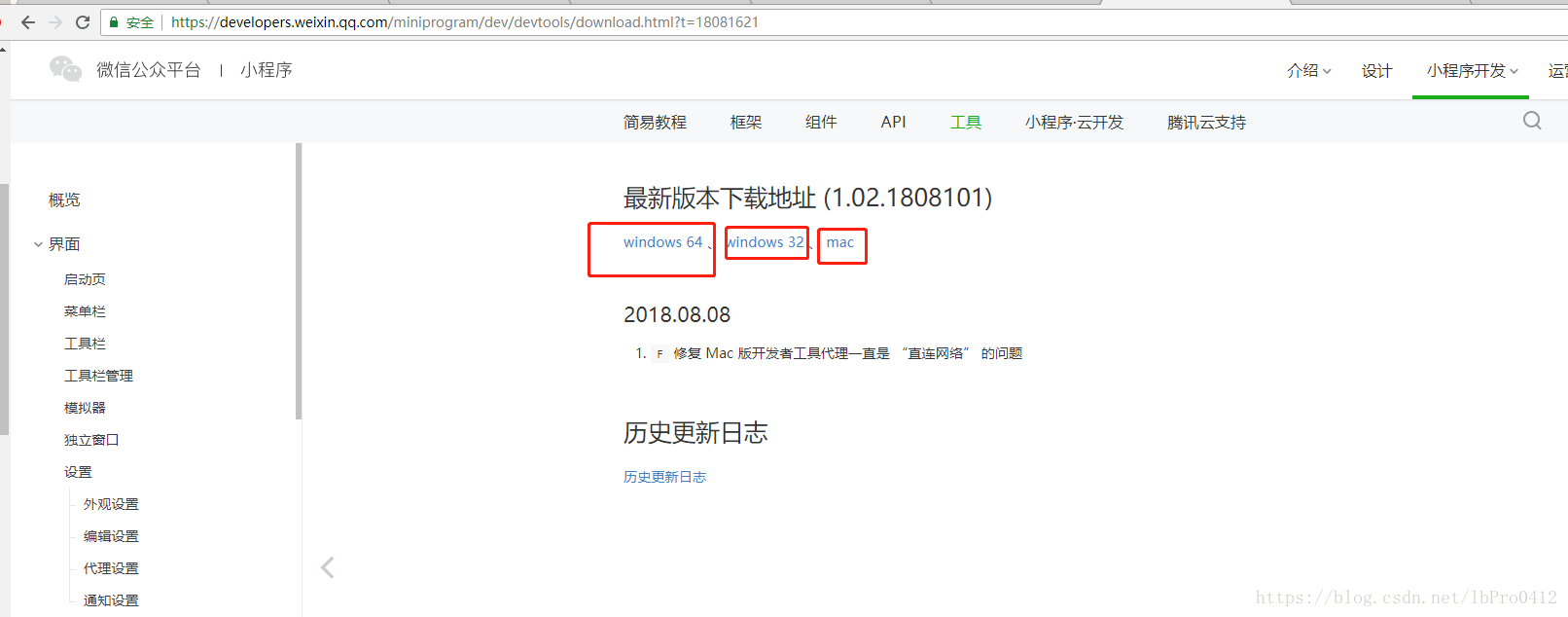The image size is (1568, 617).
Task: Open 编辑设置 sidebar item
Action: coord(111,536)
